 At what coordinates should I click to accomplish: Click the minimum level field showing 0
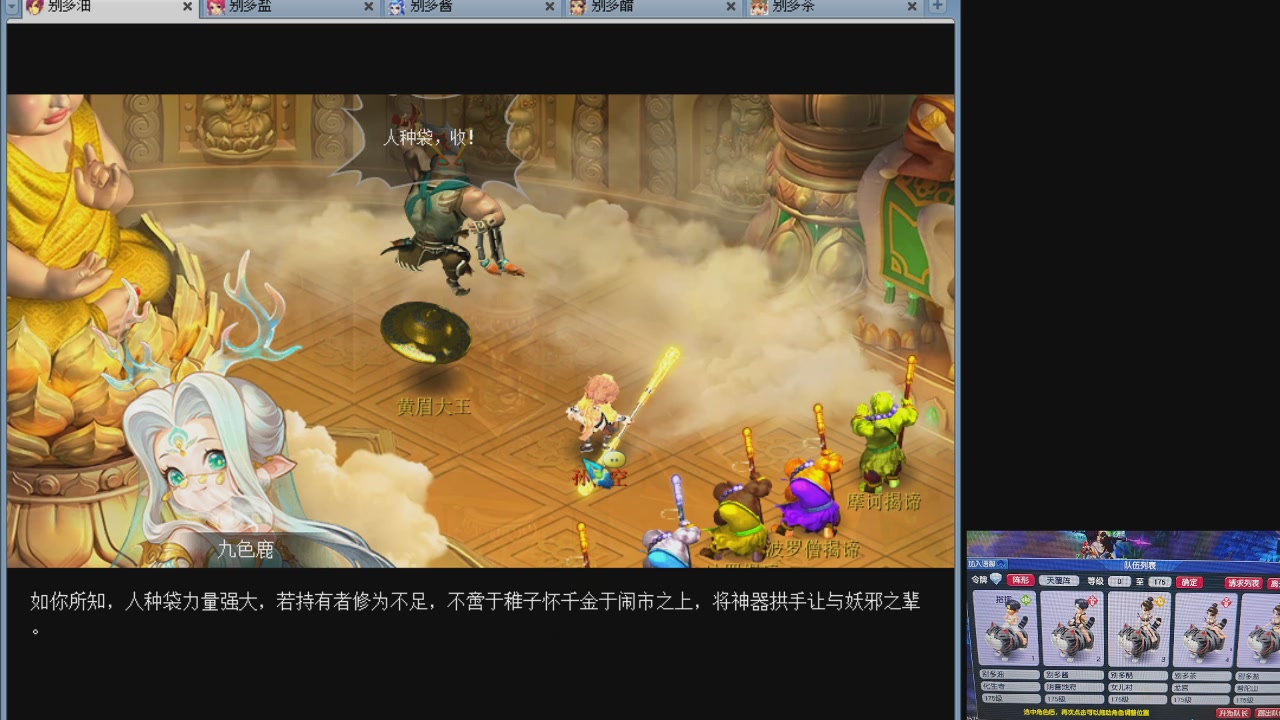(x=1120, y=581)
